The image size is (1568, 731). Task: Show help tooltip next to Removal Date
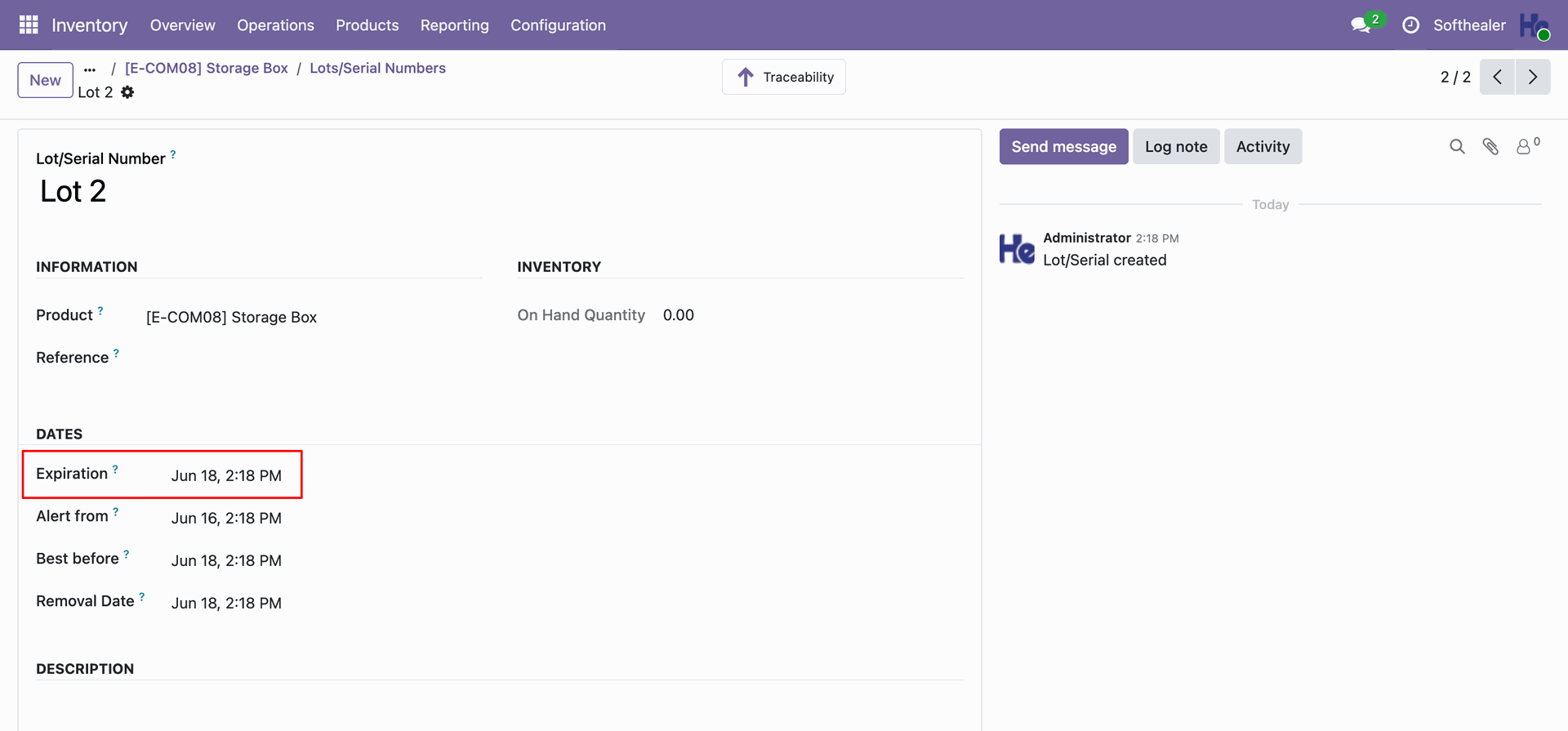click(x=142, y=597)
